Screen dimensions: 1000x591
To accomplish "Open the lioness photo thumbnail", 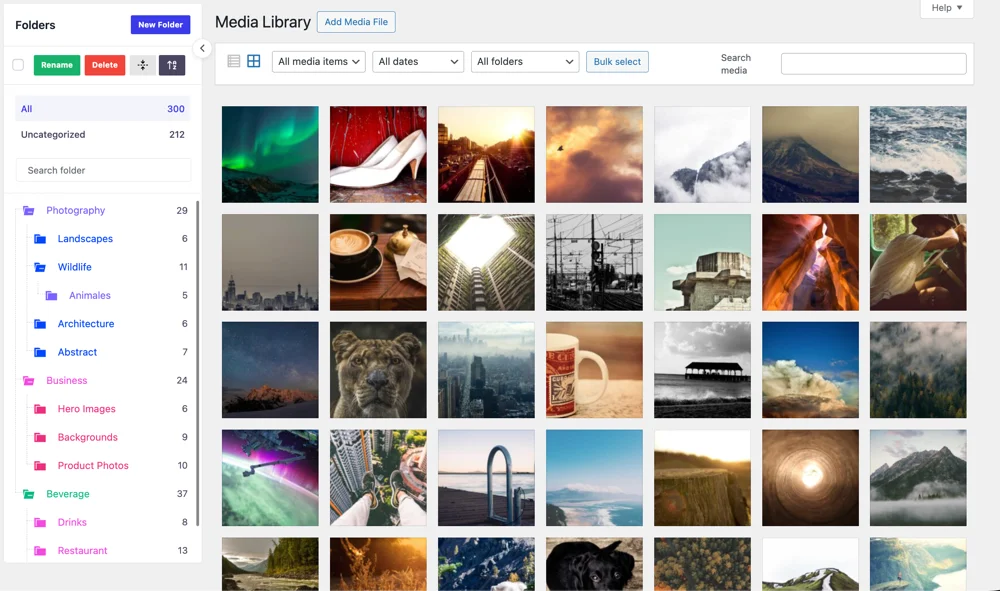I will [x=378, y=369].
